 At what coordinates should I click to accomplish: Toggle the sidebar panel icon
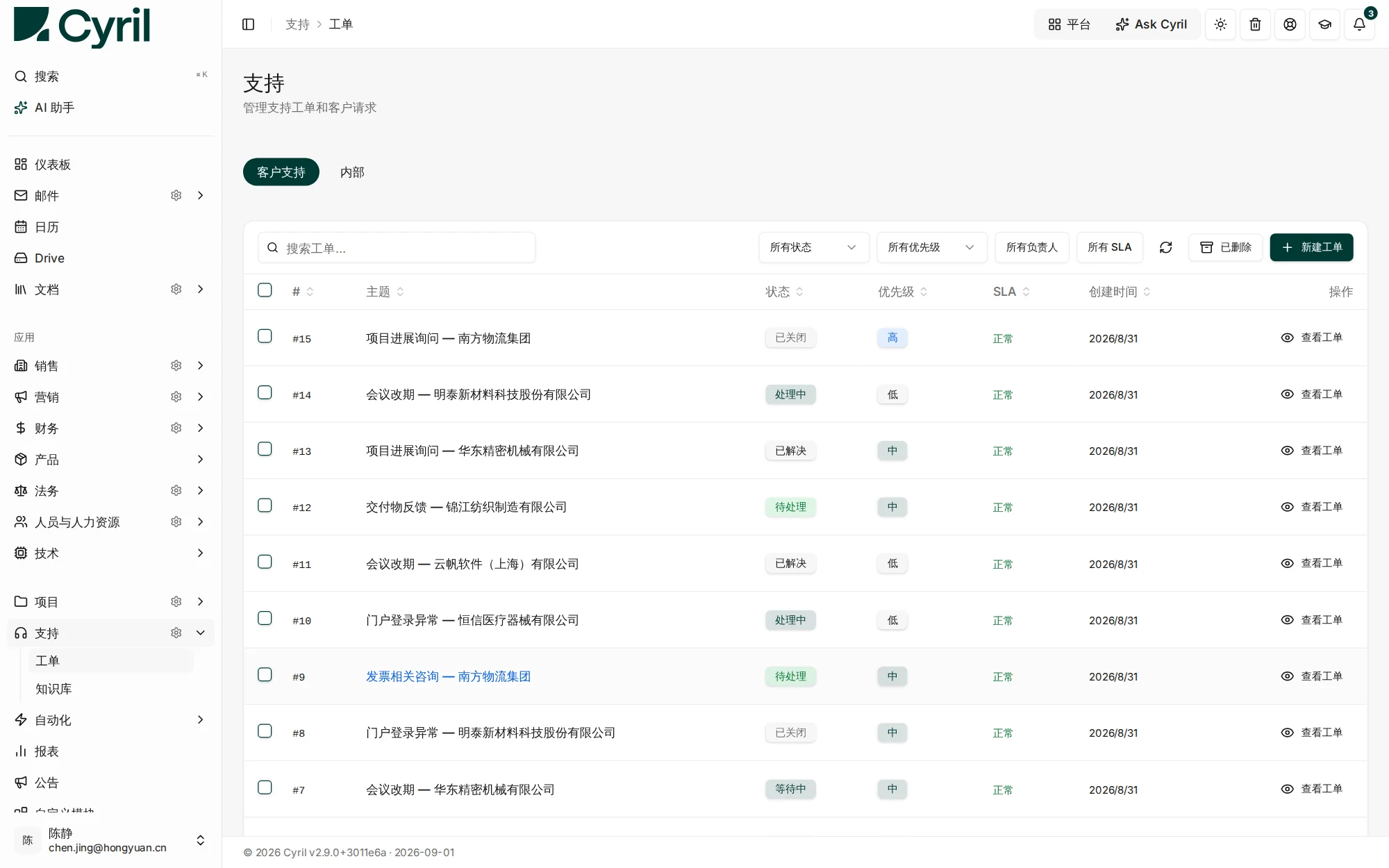248,24
